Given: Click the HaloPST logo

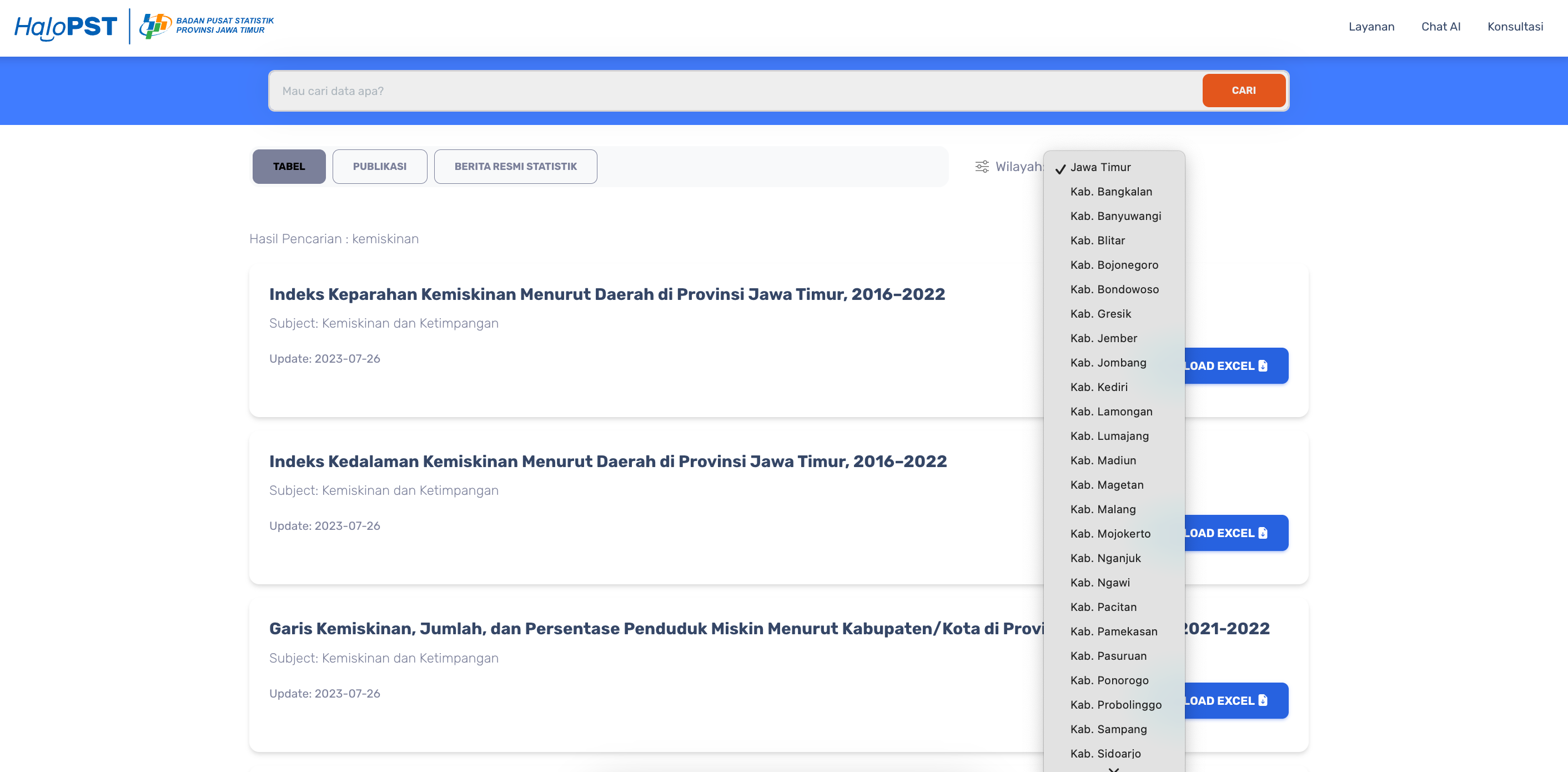Looking at the screenshot, I should pos(66,27).
